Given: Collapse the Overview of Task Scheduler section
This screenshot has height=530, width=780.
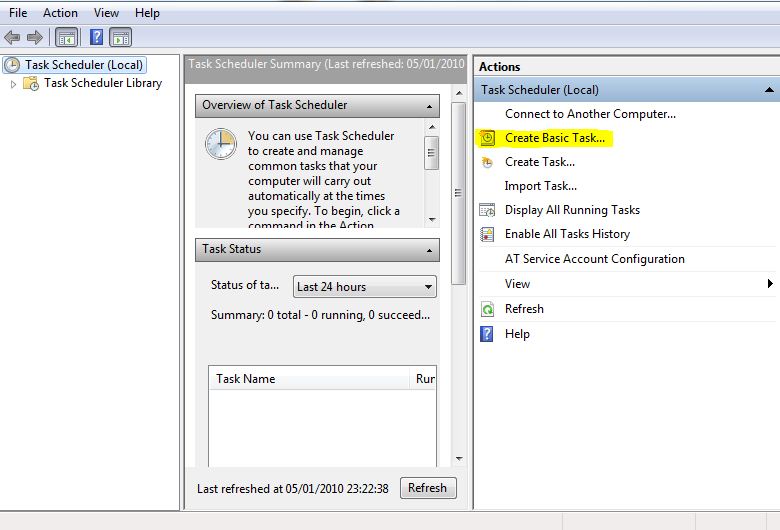Looking at the screenshot, I should point(430,106).
